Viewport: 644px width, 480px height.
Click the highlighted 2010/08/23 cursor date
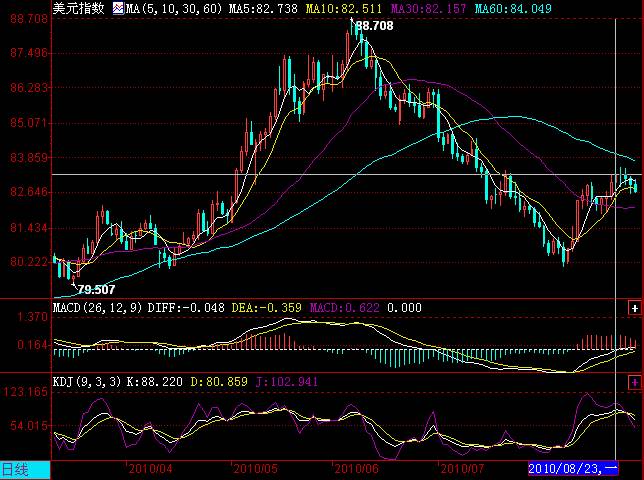(x=573, y=469)
